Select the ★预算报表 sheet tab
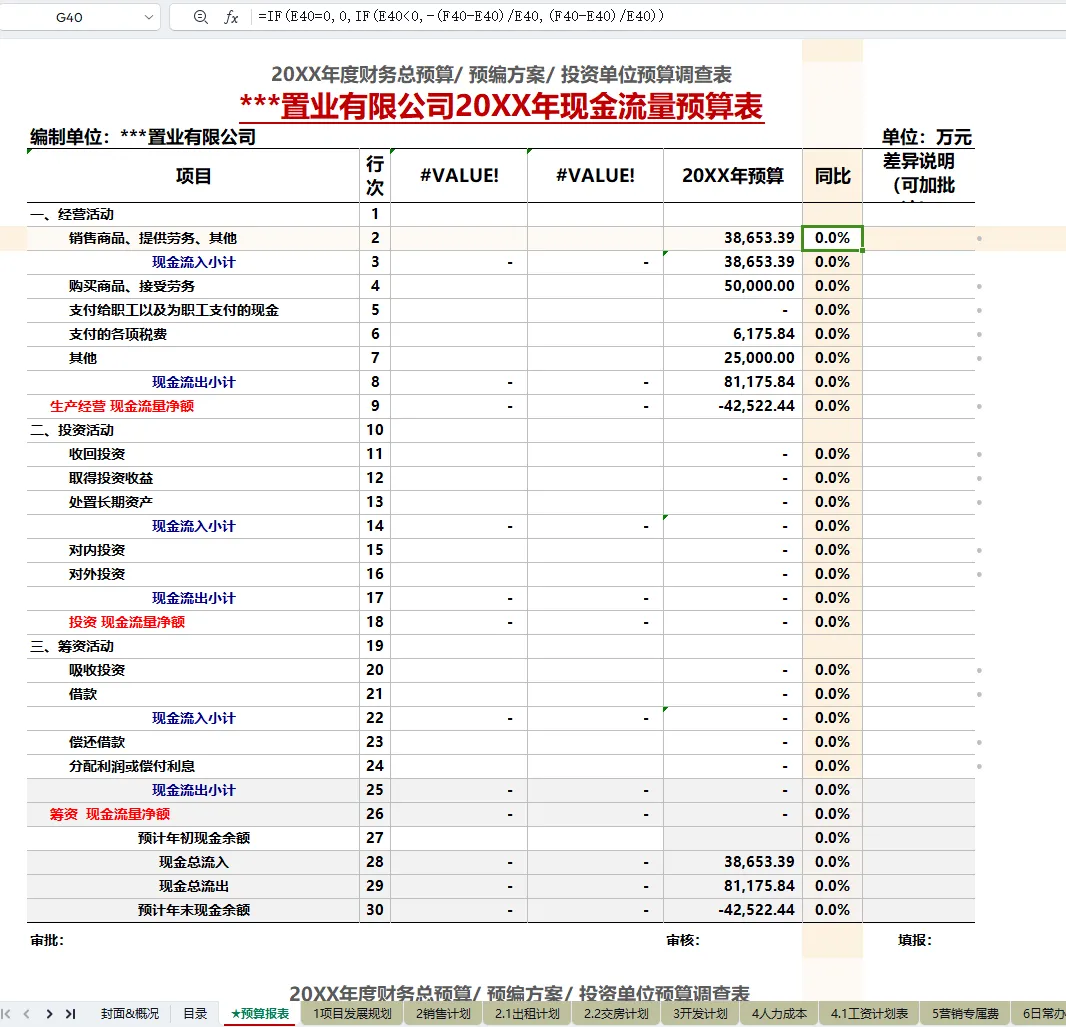Image resolution: width=1066 pixels, height=1027 pixels. coord(260,1013)
